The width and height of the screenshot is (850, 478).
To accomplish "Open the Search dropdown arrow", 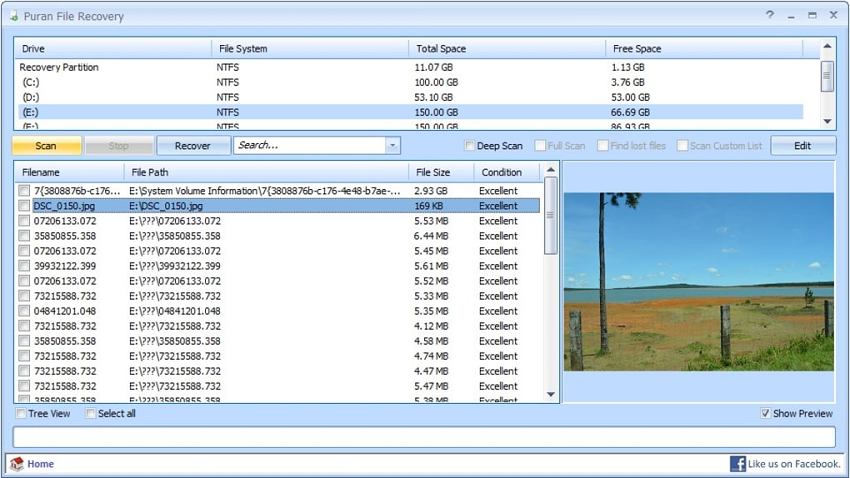I will 392,146.
